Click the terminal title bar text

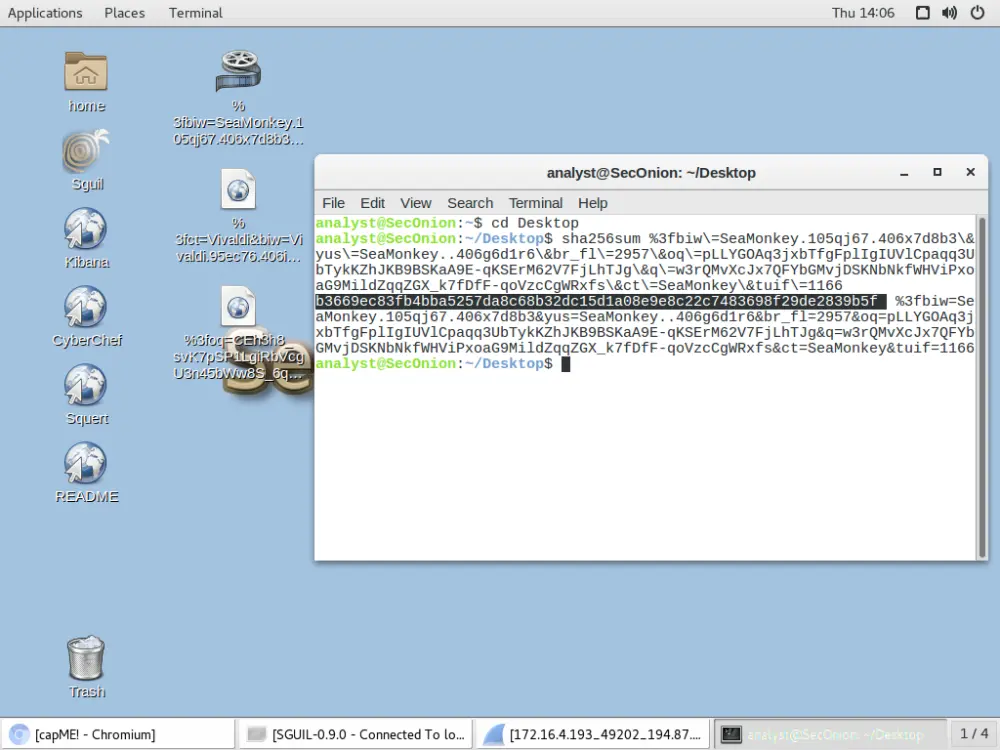coord(651,173)
